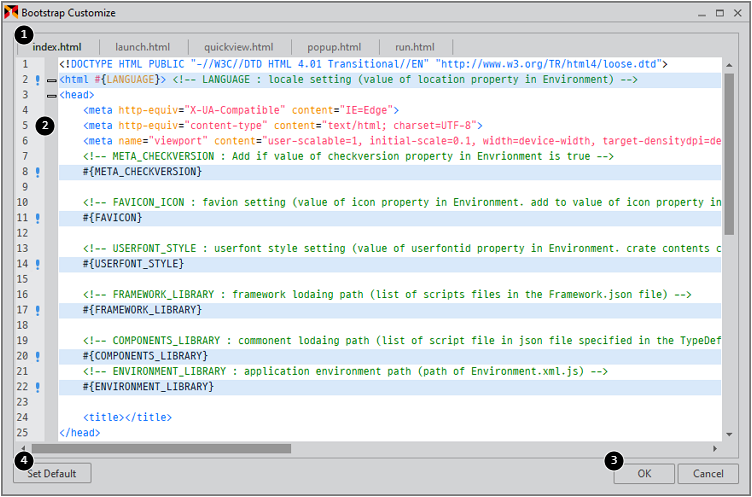Click the exclamation marker on line 14
Viewport: 752px width, 497px height.
tap(38, 264)
